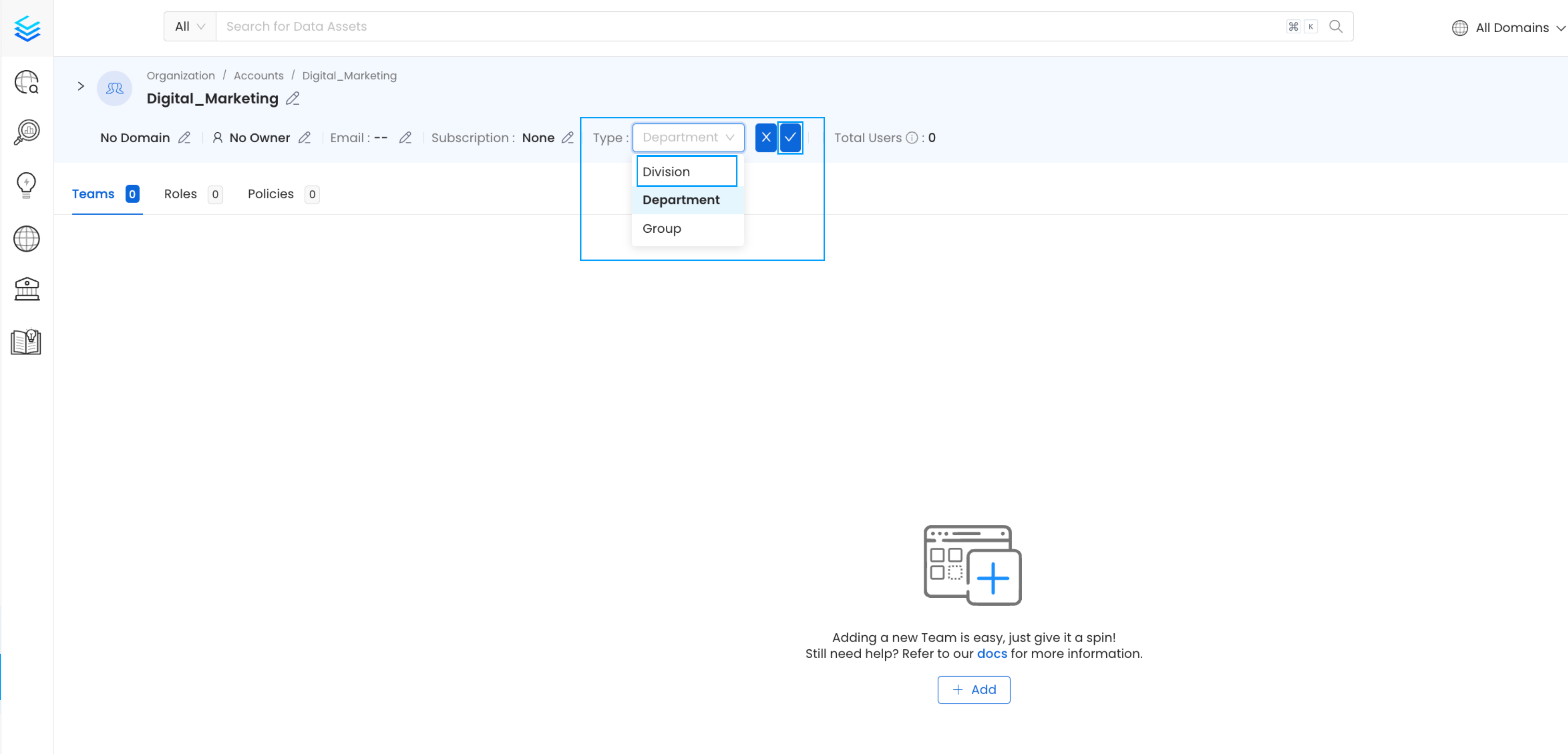Open the docs link
This screenshot has height=754, width=1568.
coord(991,654)
